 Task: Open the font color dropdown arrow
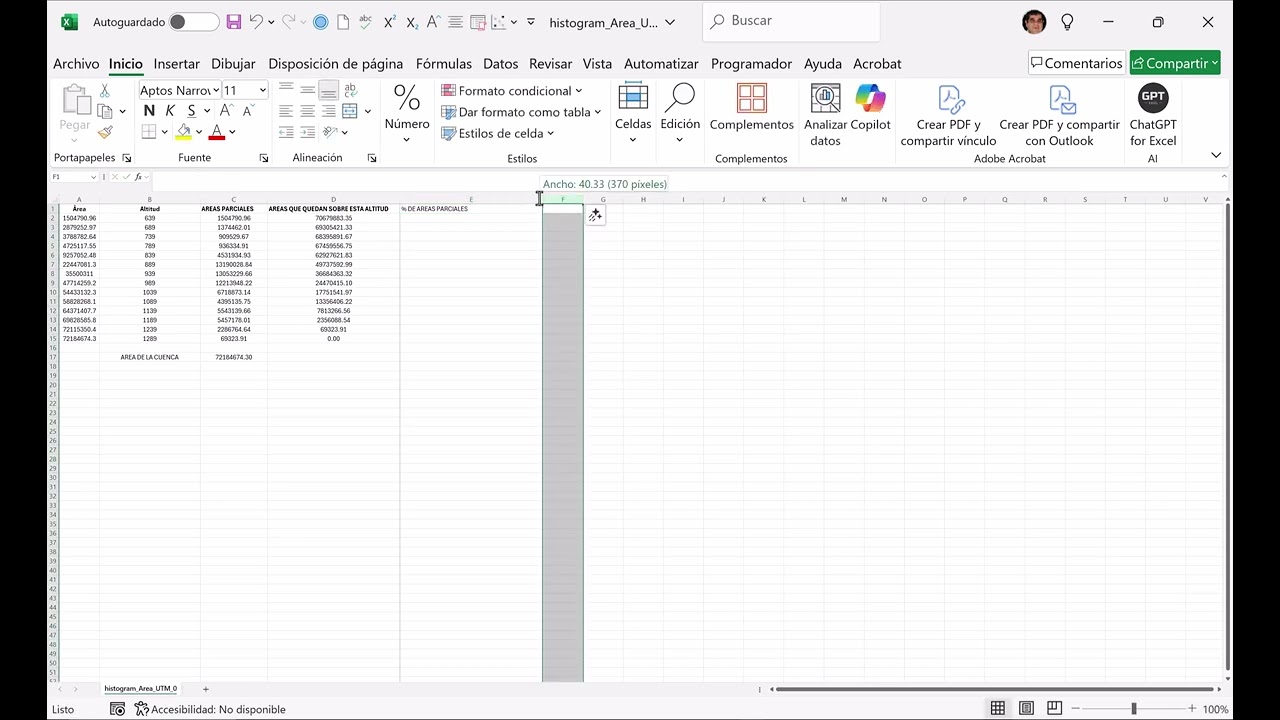[232, 132]
